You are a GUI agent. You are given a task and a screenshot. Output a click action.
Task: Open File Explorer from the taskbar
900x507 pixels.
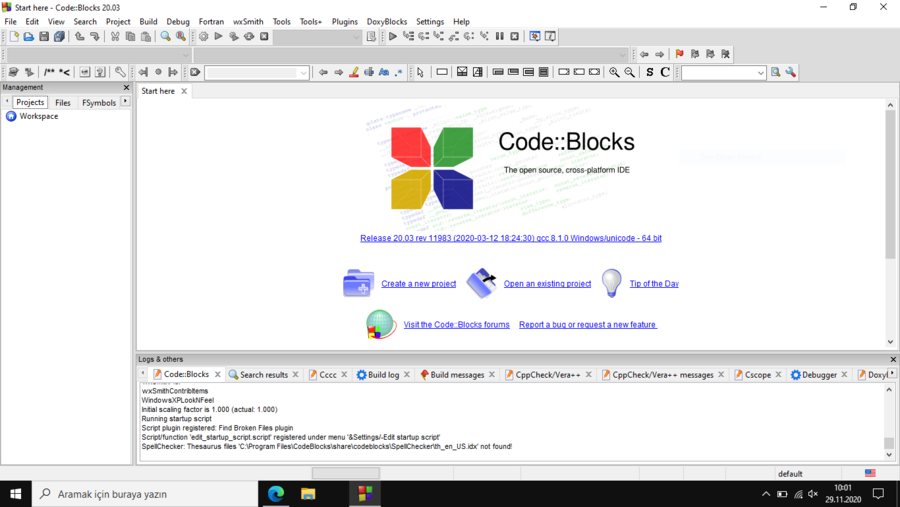click(x=308, y=494)
